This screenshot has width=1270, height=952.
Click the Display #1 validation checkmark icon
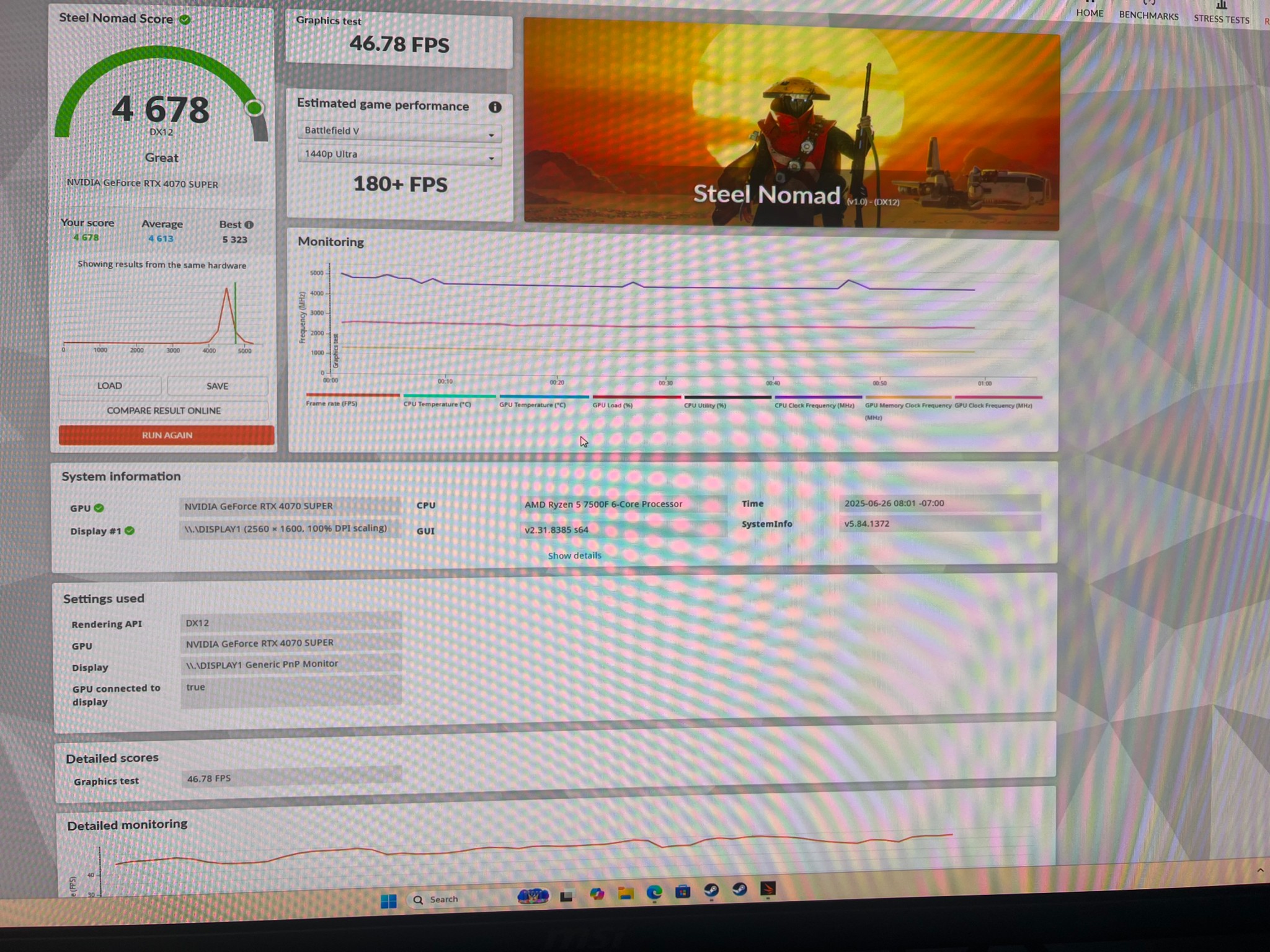(x=130, y=531)
